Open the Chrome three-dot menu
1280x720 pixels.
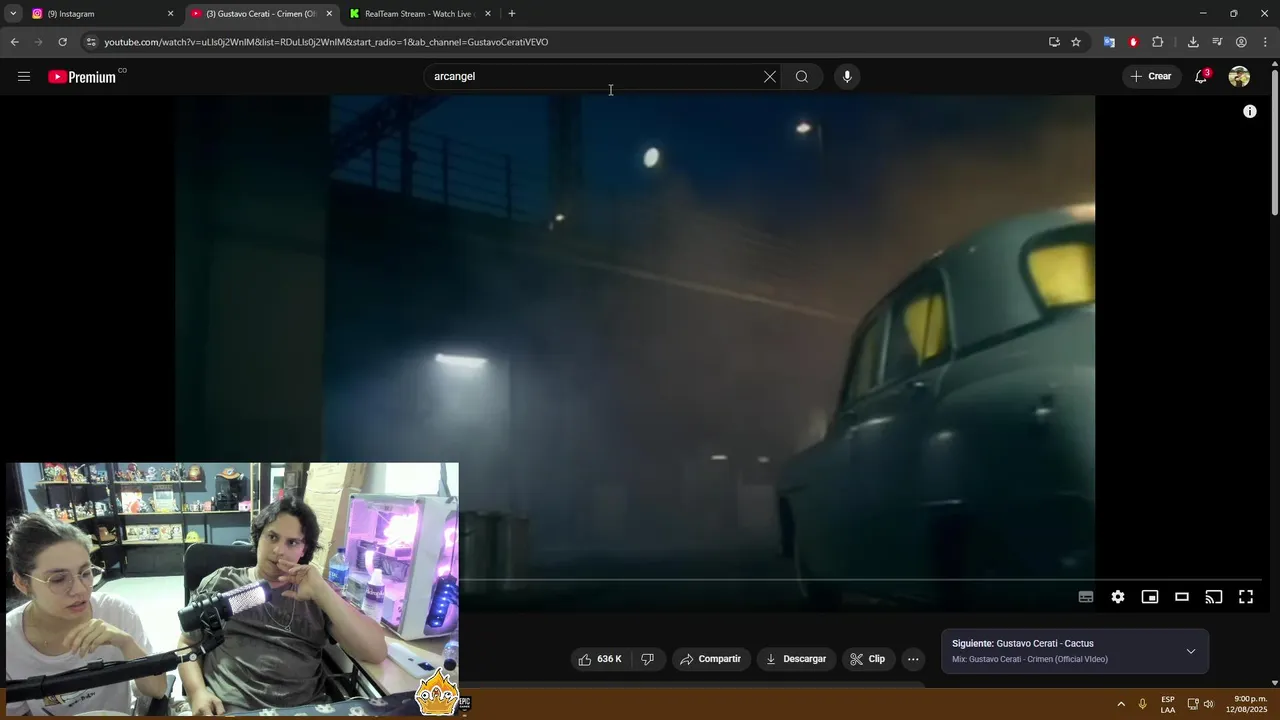(1266, 42)
